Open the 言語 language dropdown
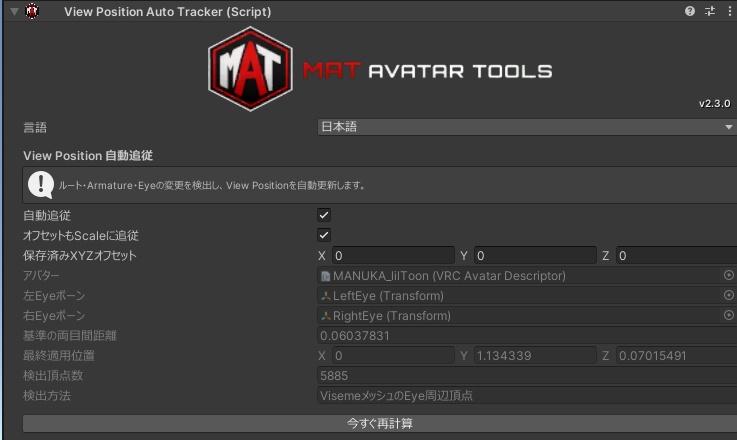 [527, 127]
